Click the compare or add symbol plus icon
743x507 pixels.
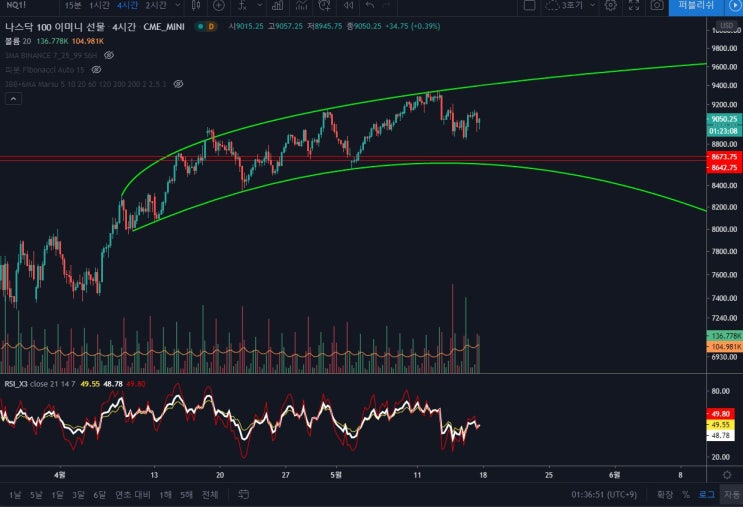[x=218, y=5]
